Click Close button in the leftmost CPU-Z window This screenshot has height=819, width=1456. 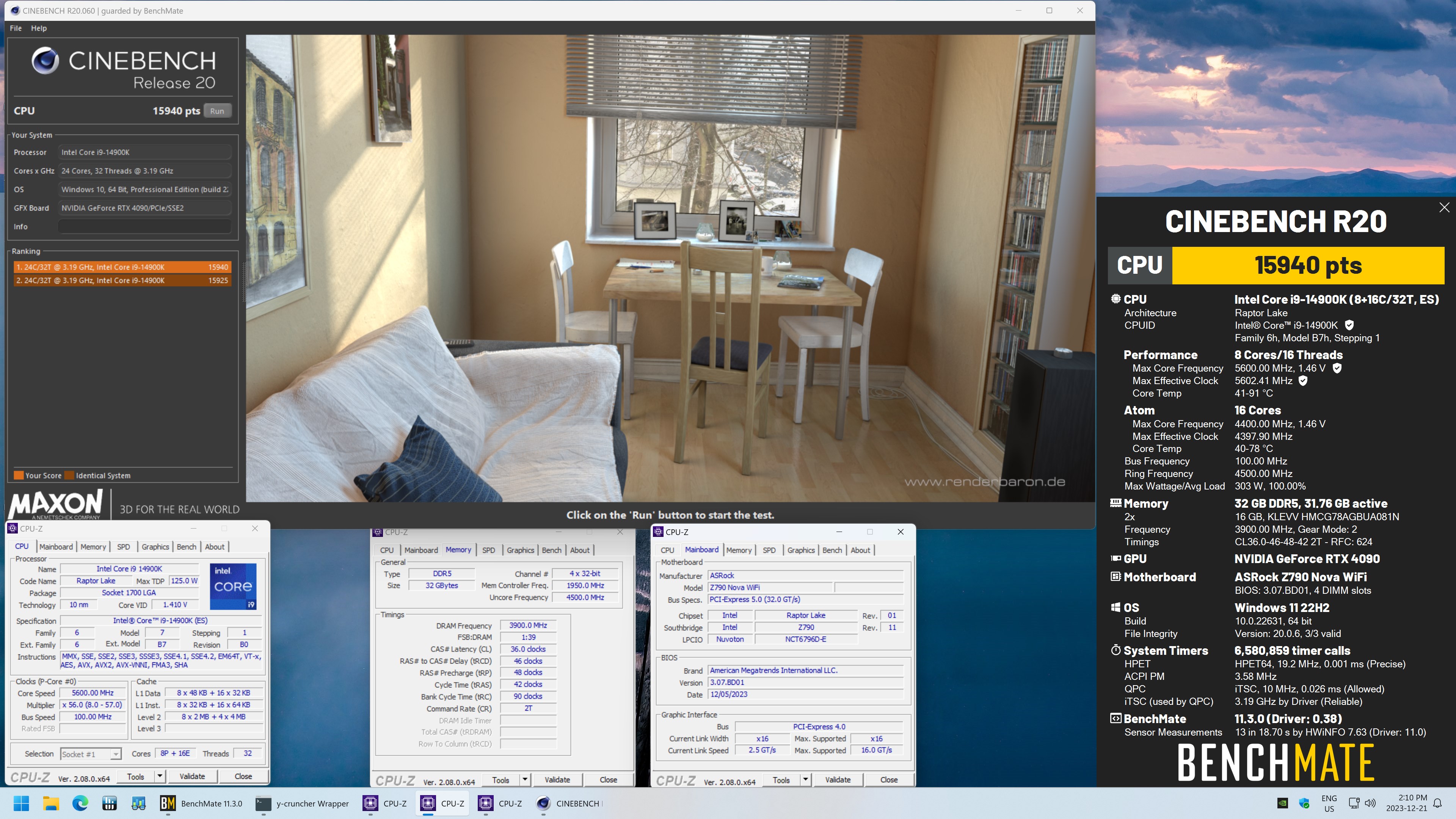click(243, 776)
